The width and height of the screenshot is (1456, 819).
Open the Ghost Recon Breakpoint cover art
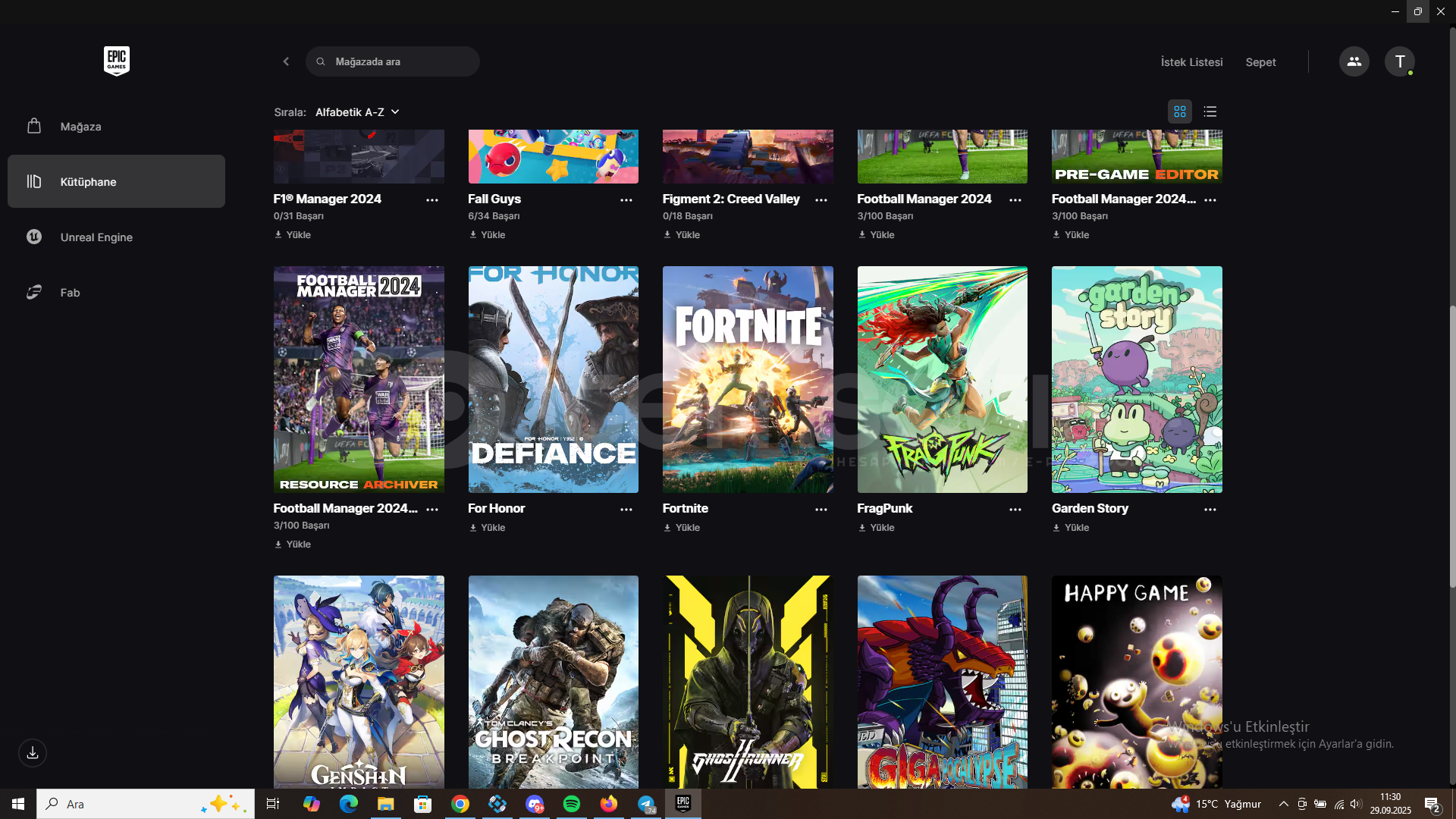pos(554,682)
